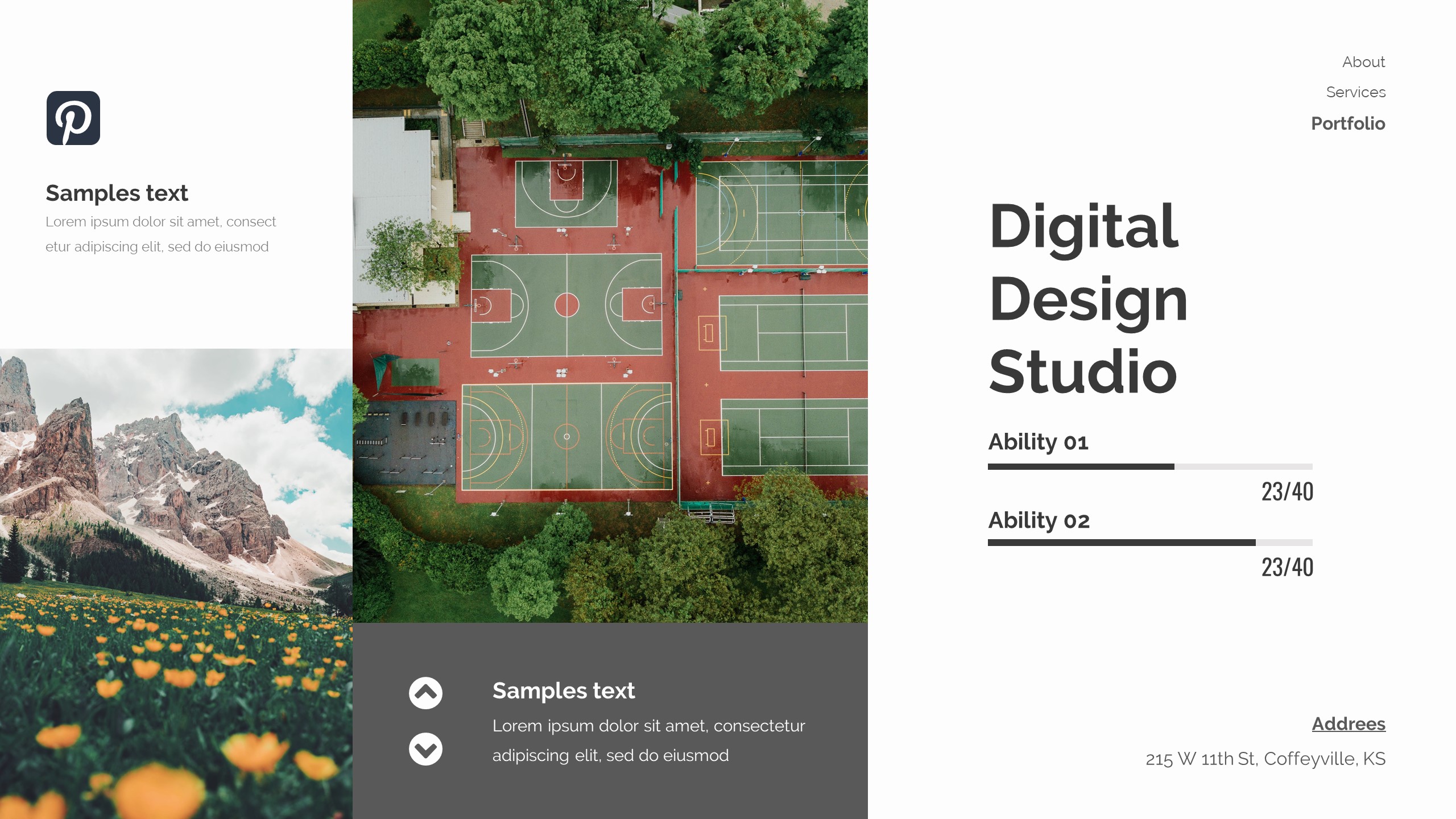
Task: Click the white arrow inside the bottom circle
Action: click(425, 749)
